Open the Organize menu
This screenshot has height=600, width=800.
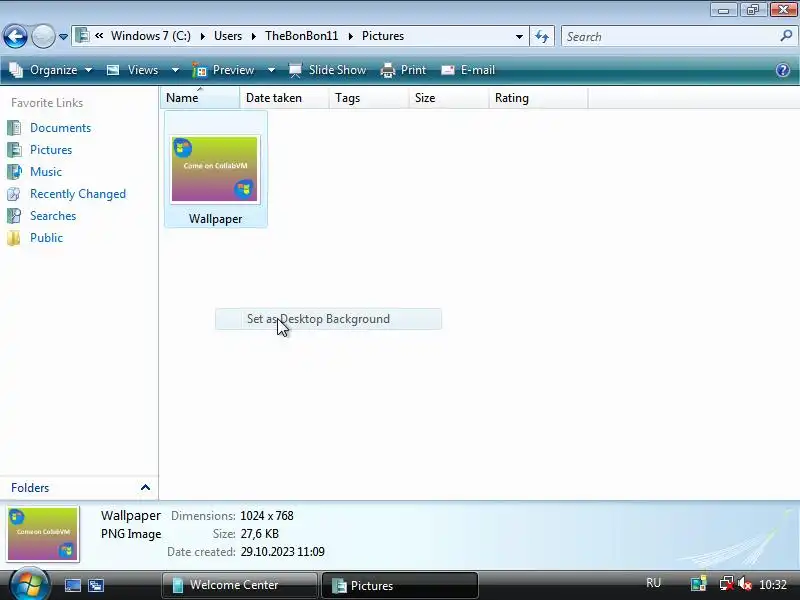53,70
